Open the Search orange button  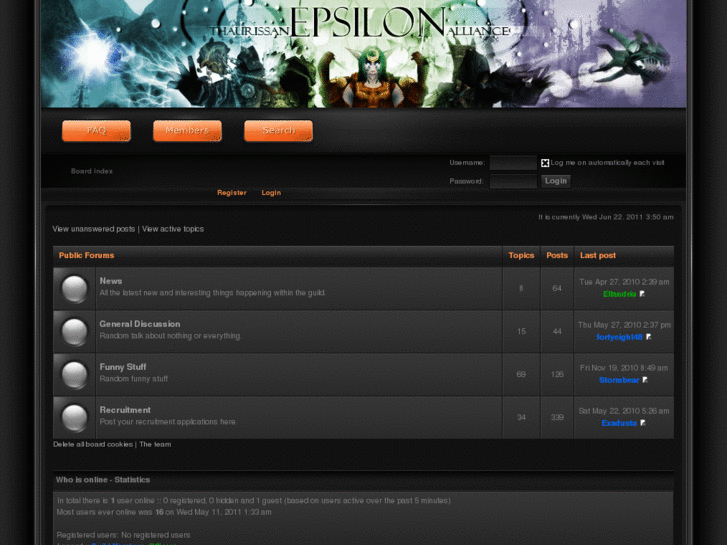click(x=278, y=131)
